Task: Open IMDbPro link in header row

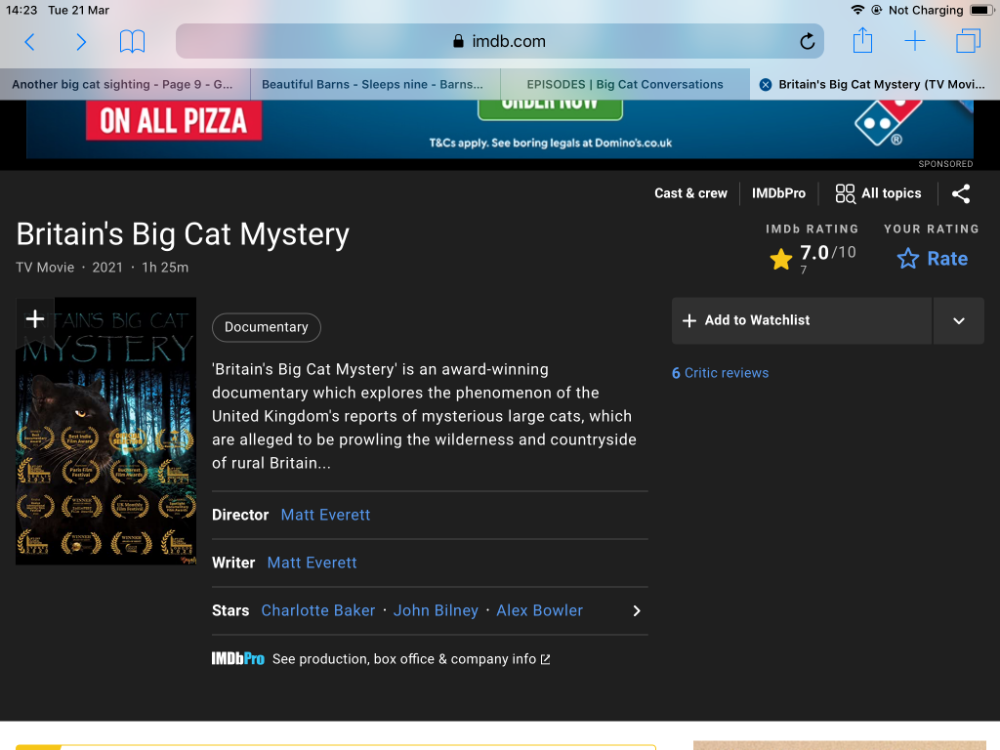Action: 778,193
